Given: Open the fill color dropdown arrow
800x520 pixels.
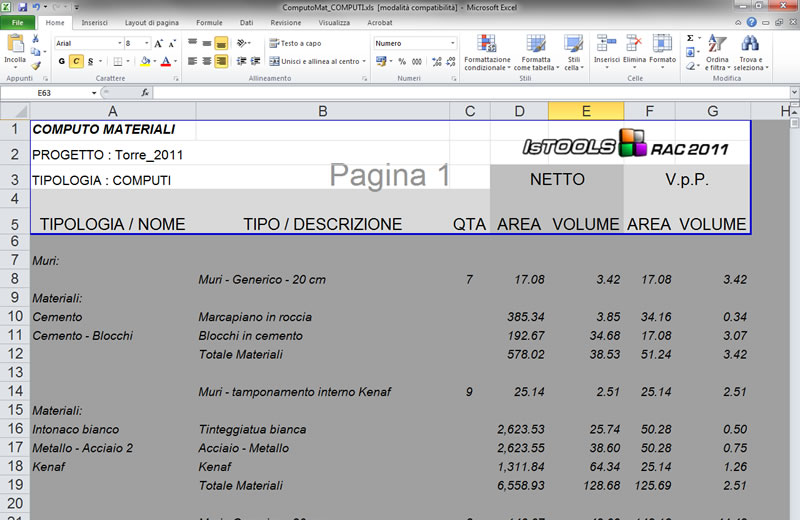Looking at the screenshot, I should pyautogui.click(x=155, y=61).
